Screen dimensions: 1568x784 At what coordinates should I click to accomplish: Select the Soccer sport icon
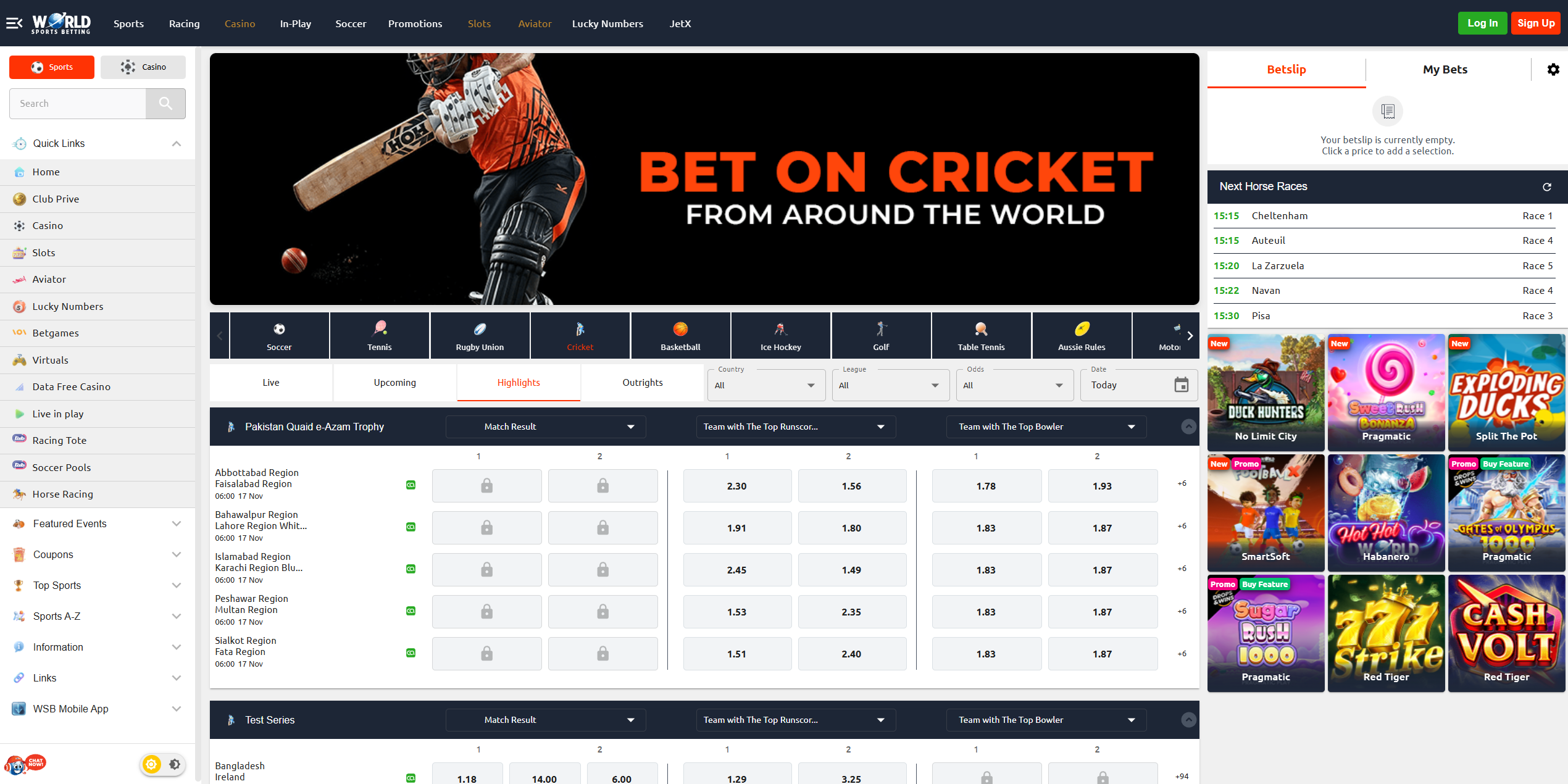tap(278, 333)
